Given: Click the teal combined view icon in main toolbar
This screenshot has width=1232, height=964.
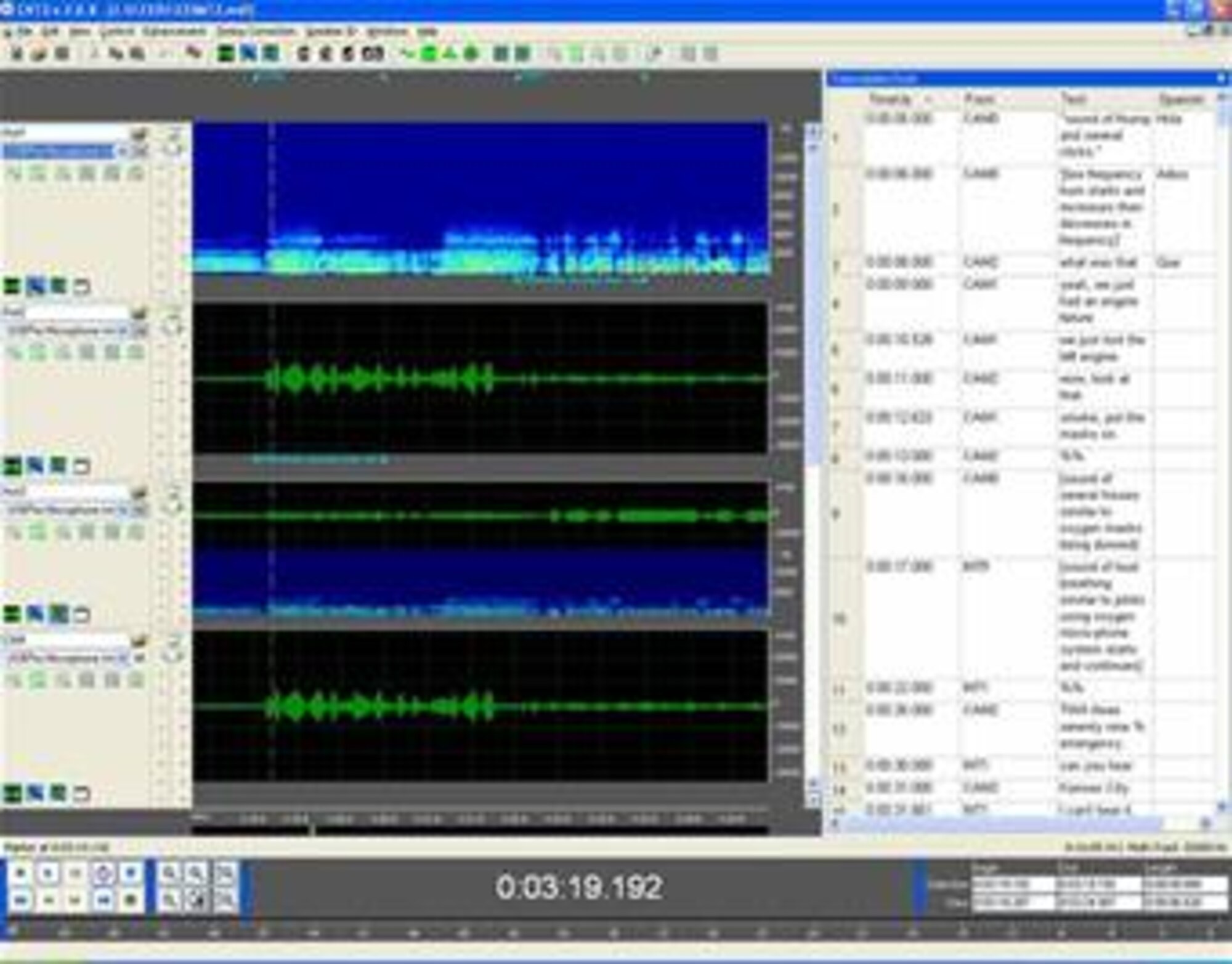Looking at the screenshot, I should (271, 54).
